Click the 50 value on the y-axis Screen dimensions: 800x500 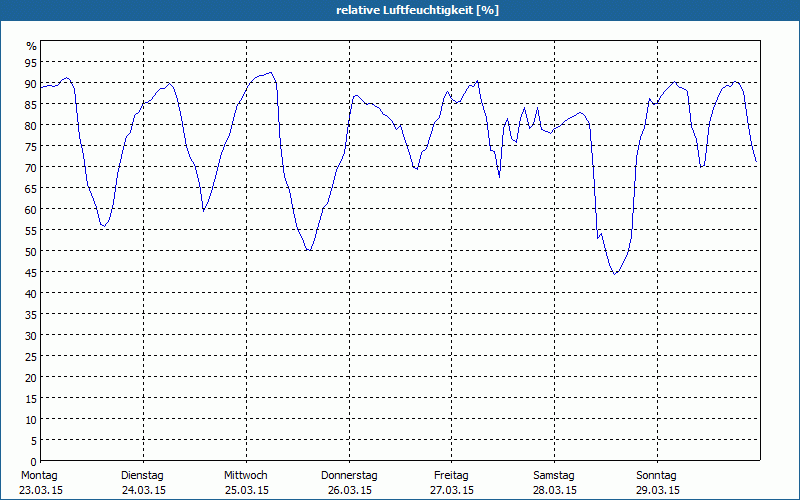point(31,252)
